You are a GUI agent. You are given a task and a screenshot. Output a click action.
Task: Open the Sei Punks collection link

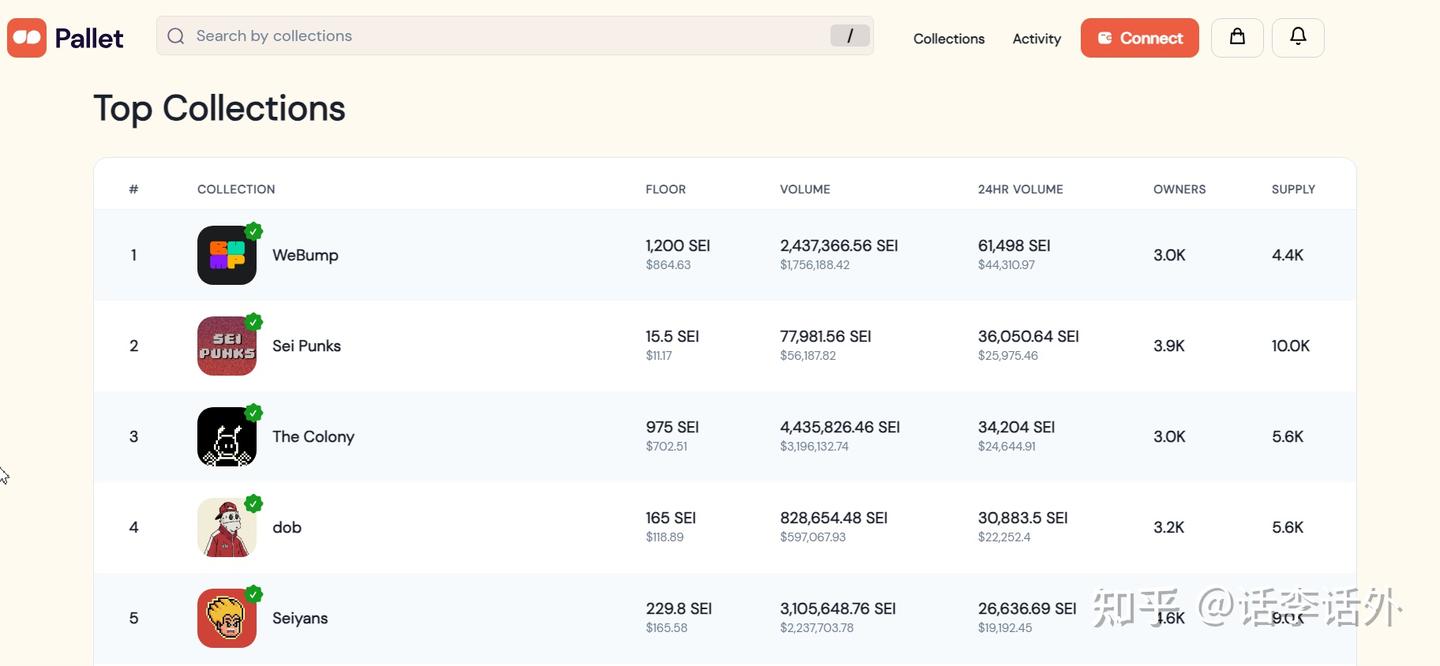click(x=306, y=346)
